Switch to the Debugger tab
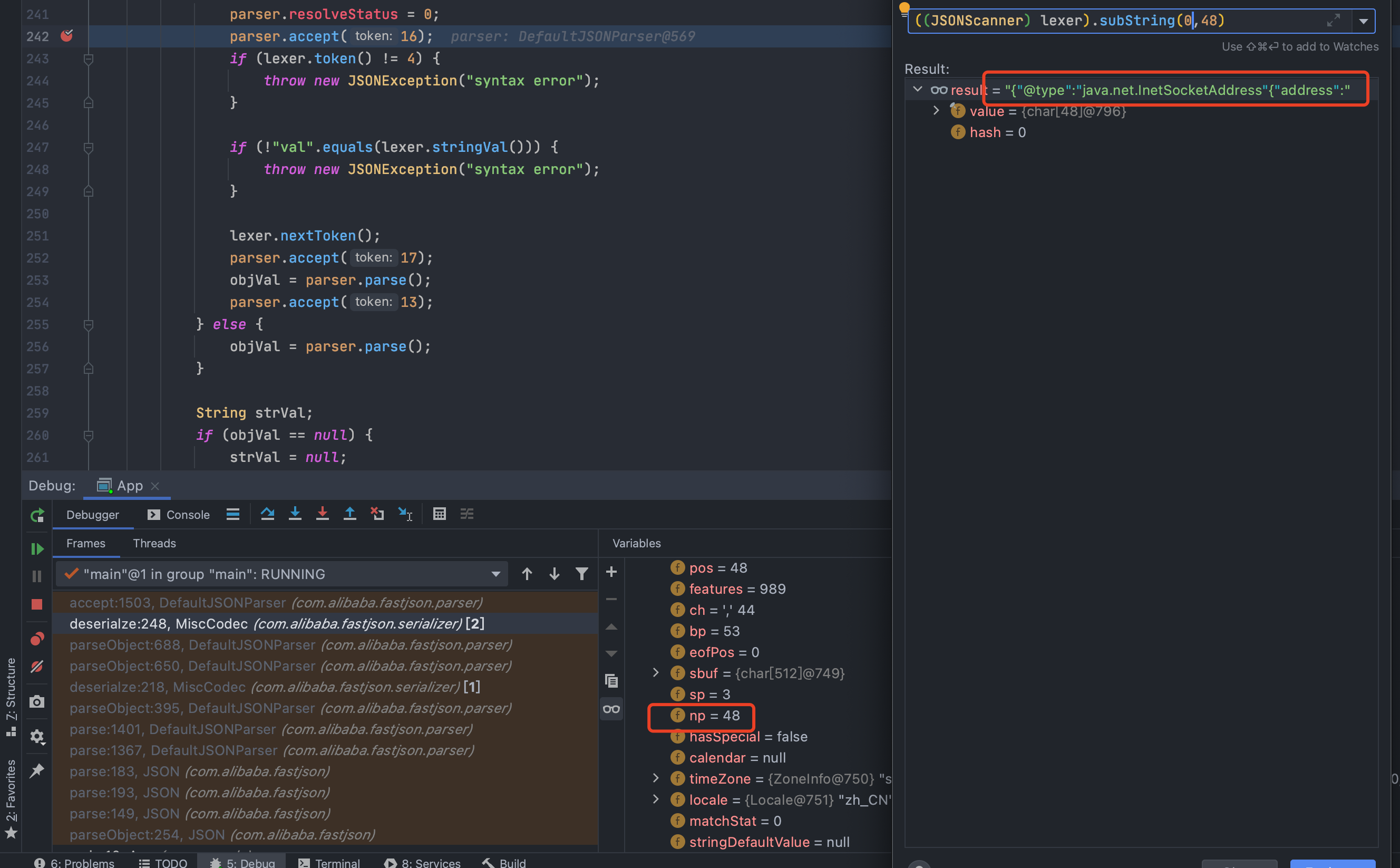The image size is (1400, 868). coord(92,514)
